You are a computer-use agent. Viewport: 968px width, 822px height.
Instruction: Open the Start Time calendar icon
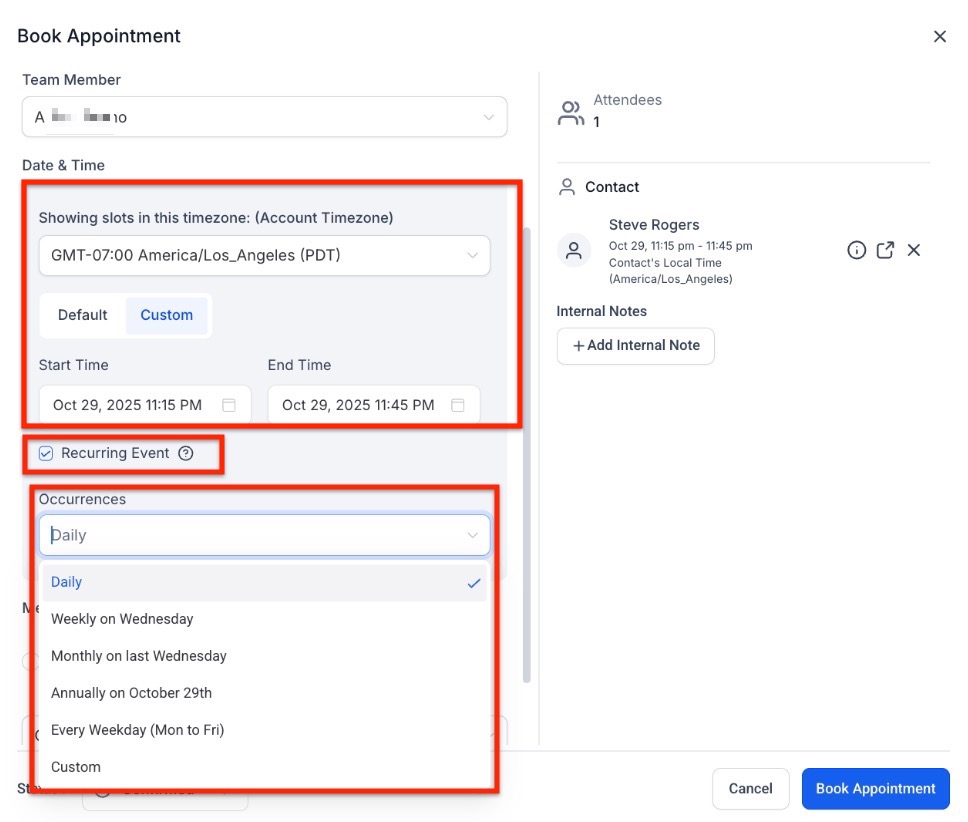click(229, 405)
